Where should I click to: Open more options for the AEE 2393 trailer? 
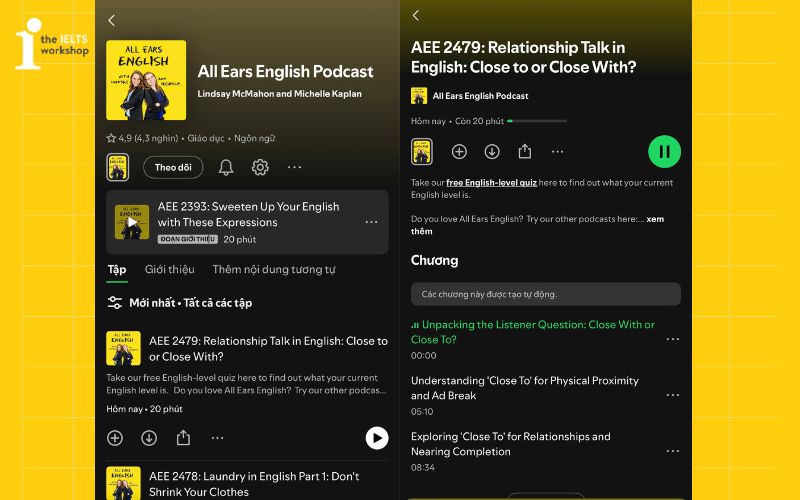pyautogui.click(x=371, y=222)
